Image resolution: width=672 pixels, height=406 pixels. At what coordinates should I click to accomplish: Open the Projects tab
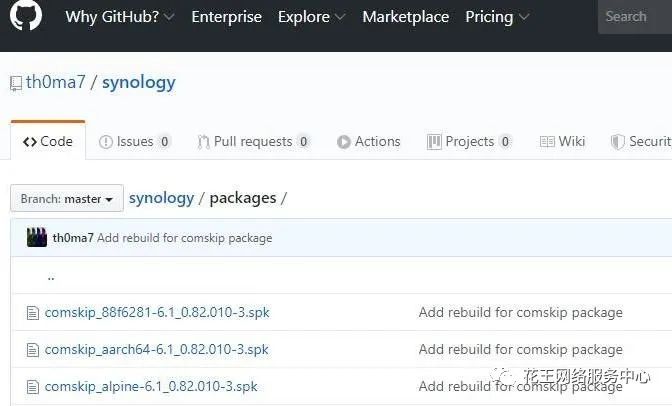pos(468,142)
